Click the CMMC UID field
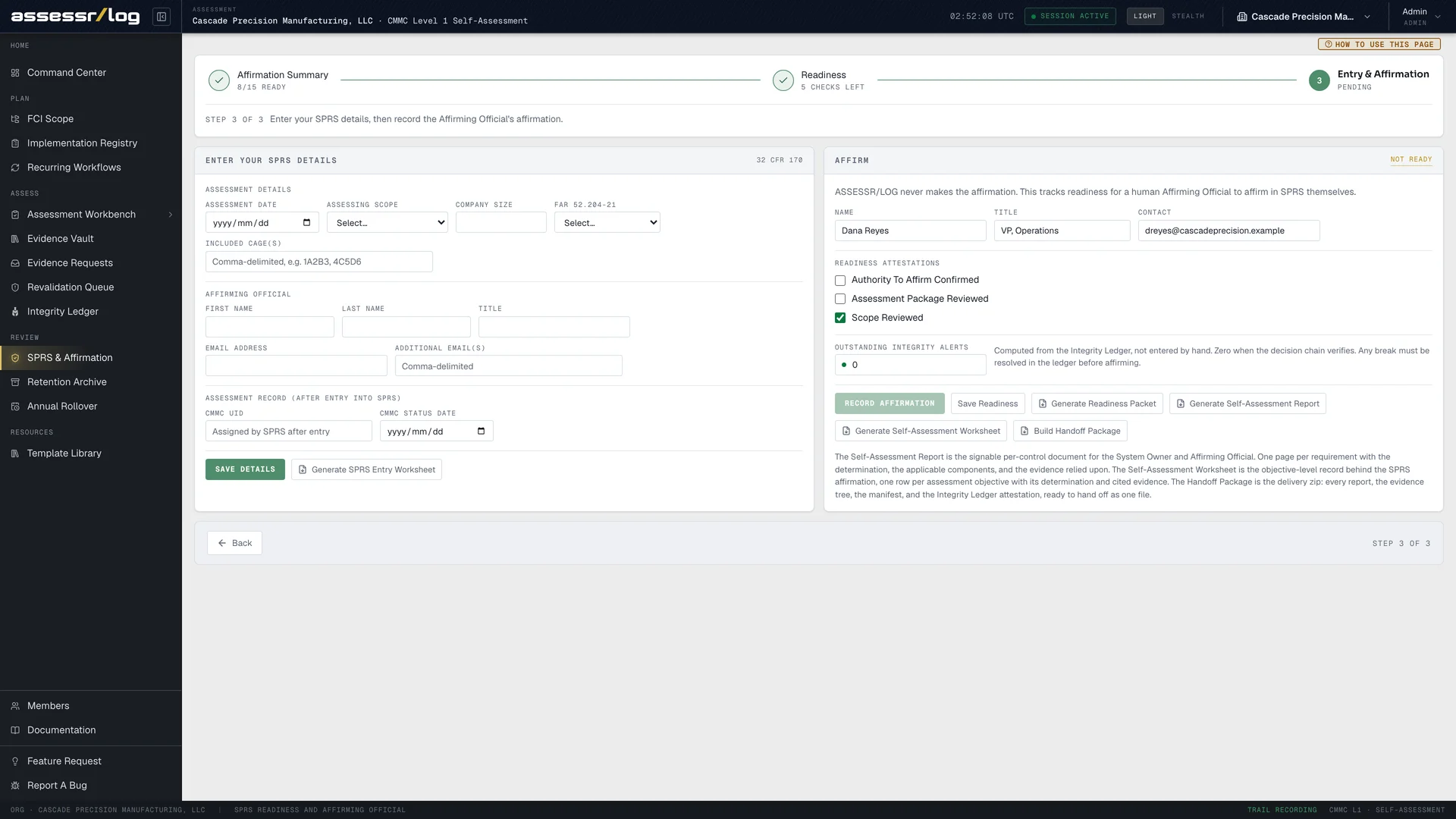The image size is (1456, 819). (x=289, y=431)
